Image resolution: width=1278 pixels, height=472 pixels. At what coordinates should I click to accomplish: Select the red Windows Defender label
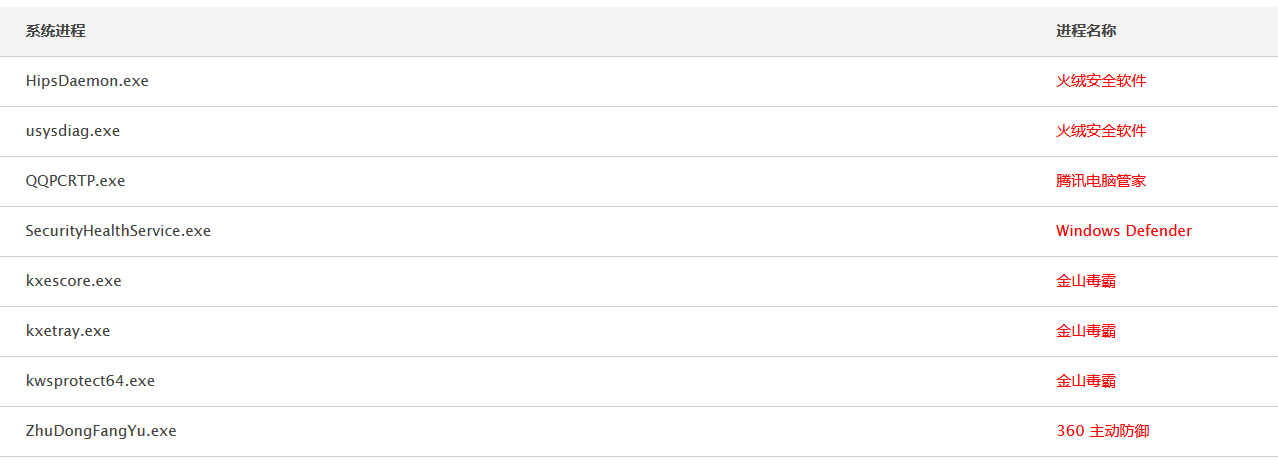point(1124,231)
